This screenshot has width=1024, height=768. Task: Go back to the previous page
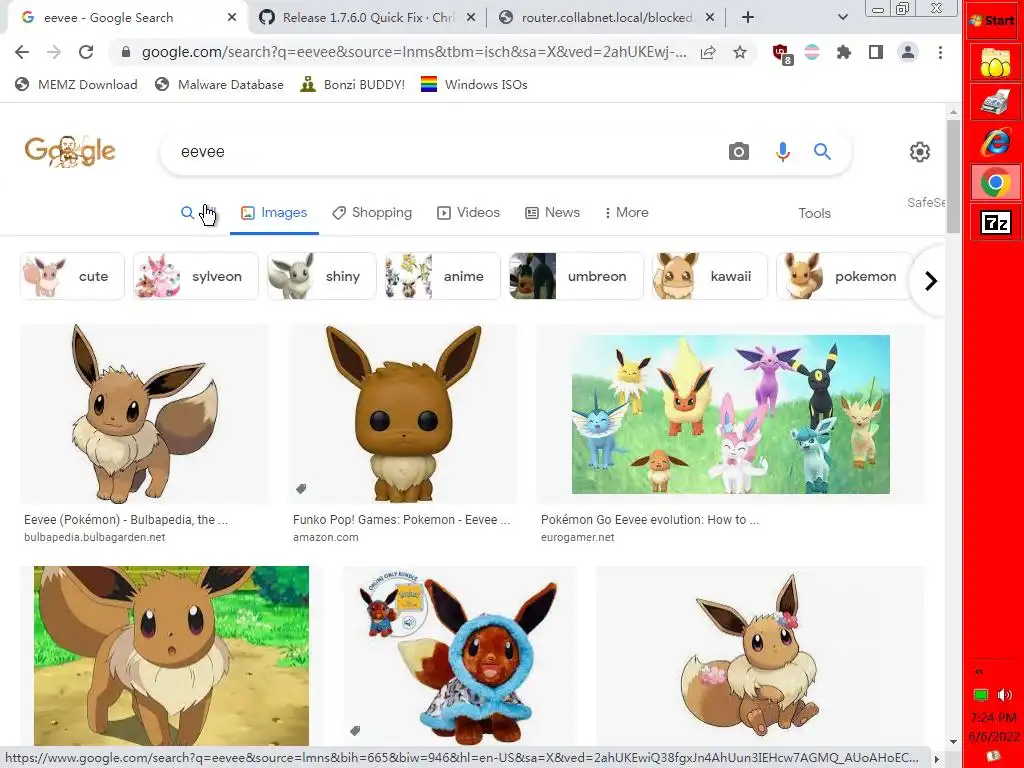click(22, 52)
